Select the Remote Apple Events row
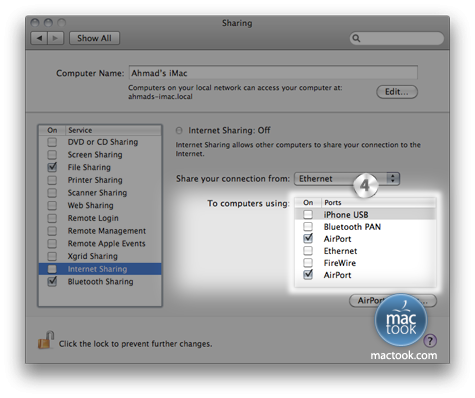This screenshot has height=398, width=475. [x=100, y=243]
